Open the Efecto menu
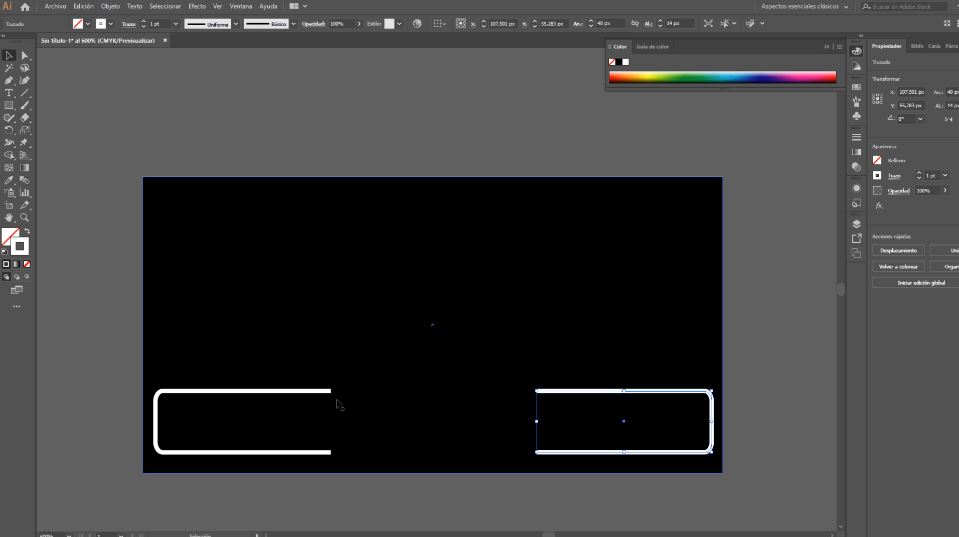This screenshot has width=959, height=537. coord(197,6)
